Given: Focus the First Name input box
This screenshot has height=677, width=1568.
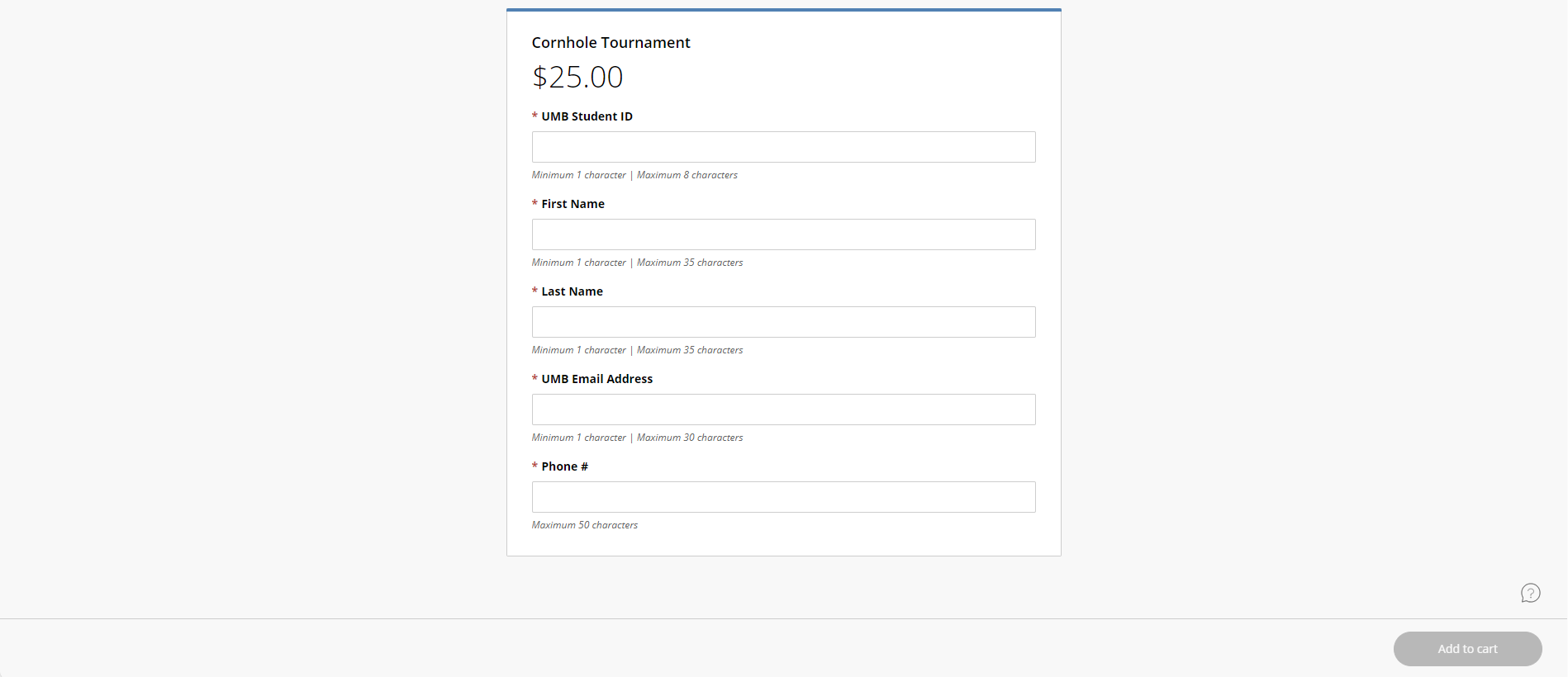Looking at the screenshot, I should click(783, 234).
